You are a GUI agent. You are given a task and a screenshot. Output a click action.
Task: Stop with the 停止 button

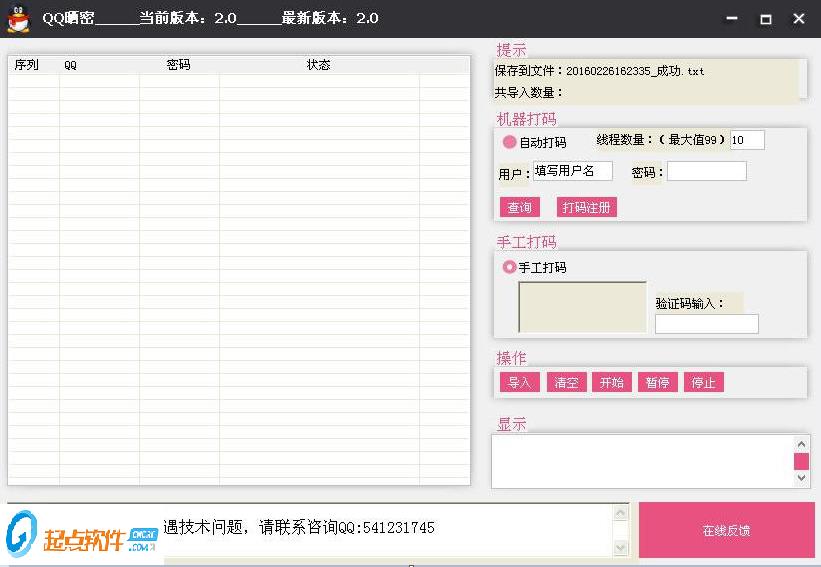tap(704, 382)
